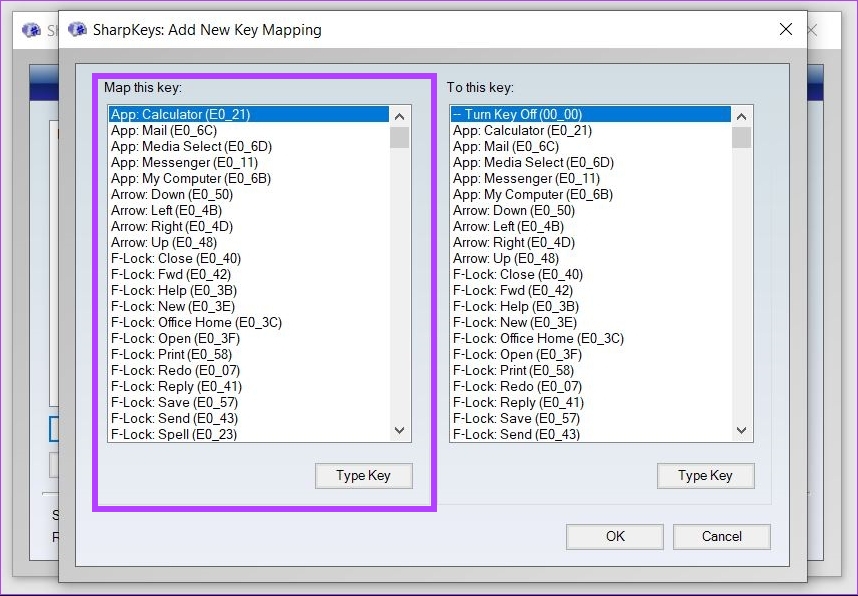Choose App: My Computer in To this key list

coord(591,194)
